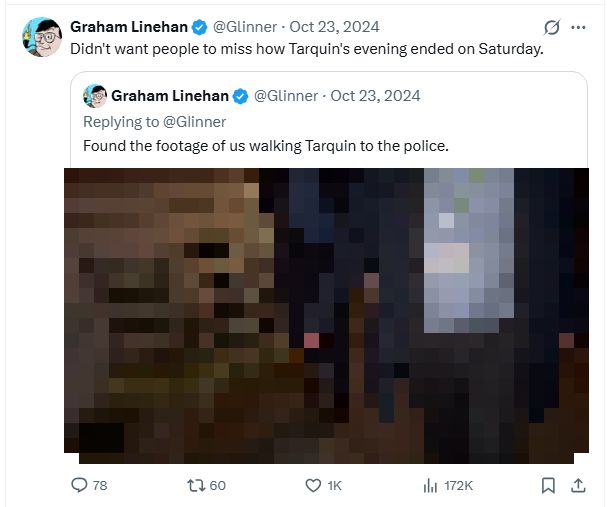Click the reply speech bubble icon

[79, 485]
